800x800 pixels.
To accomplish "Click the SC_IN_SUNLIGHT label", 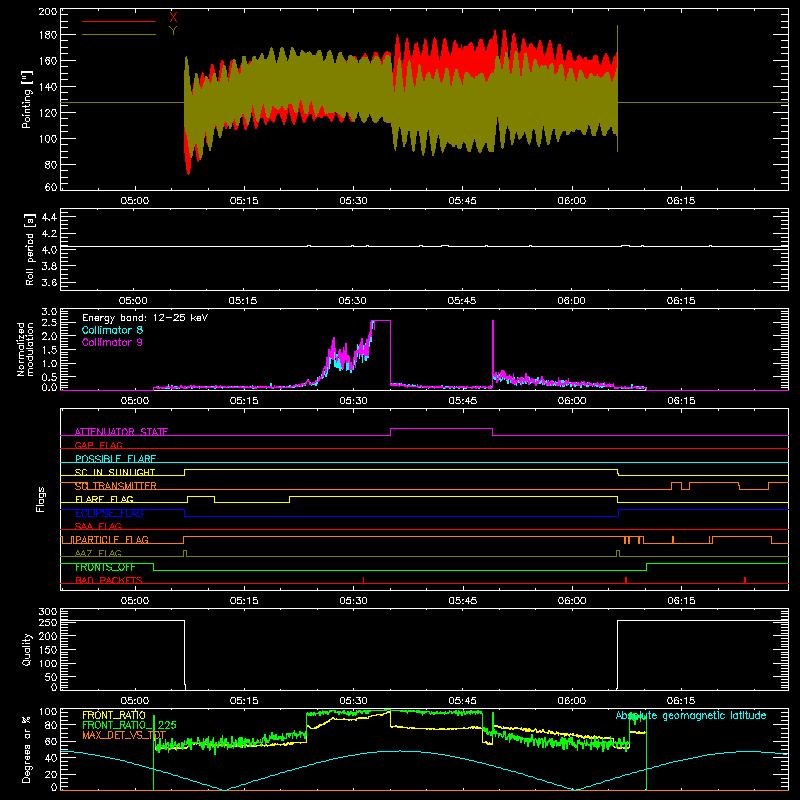I will point(115,472).
